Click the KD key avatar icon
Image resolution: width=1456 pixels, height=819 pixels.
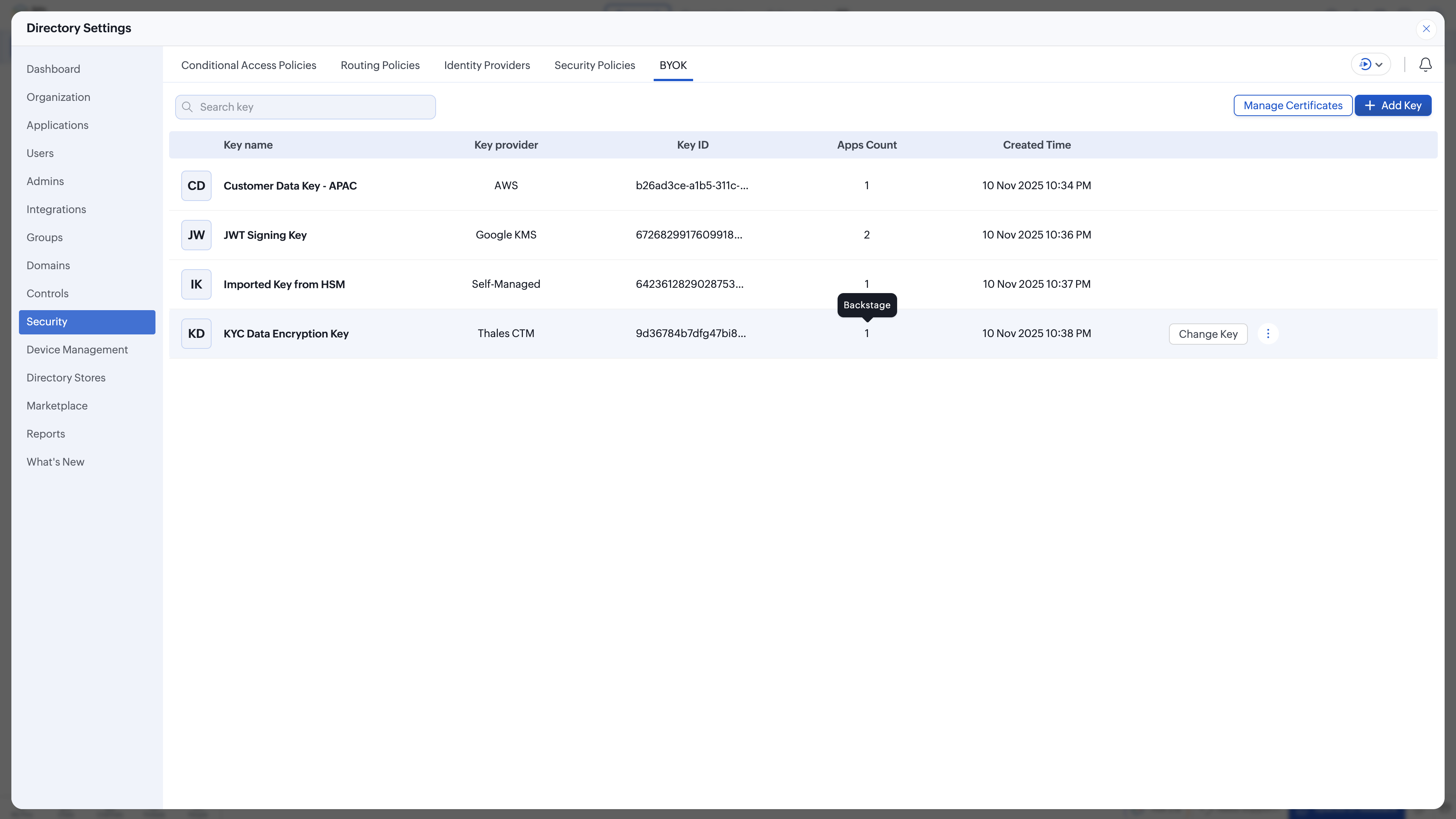pyautogui.click(x=196, y=334)
